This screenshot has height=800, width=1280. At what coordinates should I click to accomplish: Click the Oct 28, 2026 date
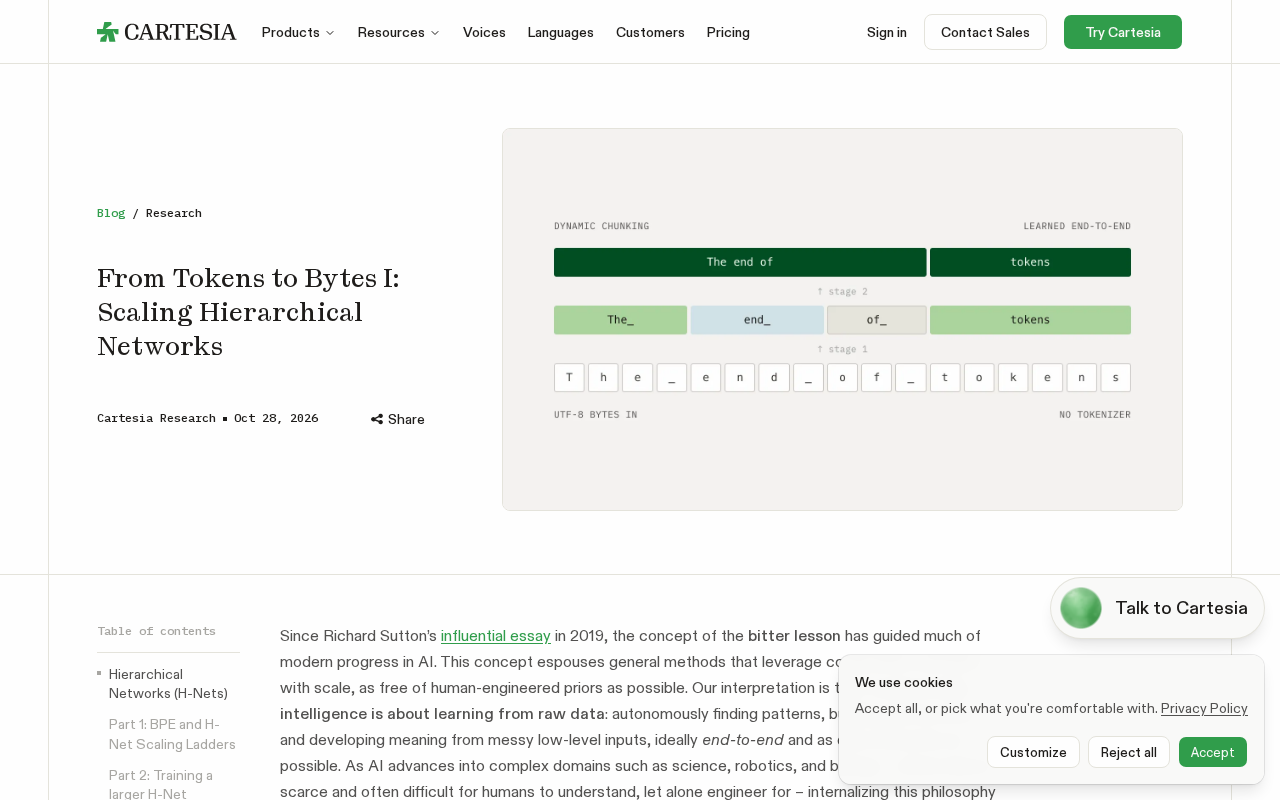(x=276, y=418)
